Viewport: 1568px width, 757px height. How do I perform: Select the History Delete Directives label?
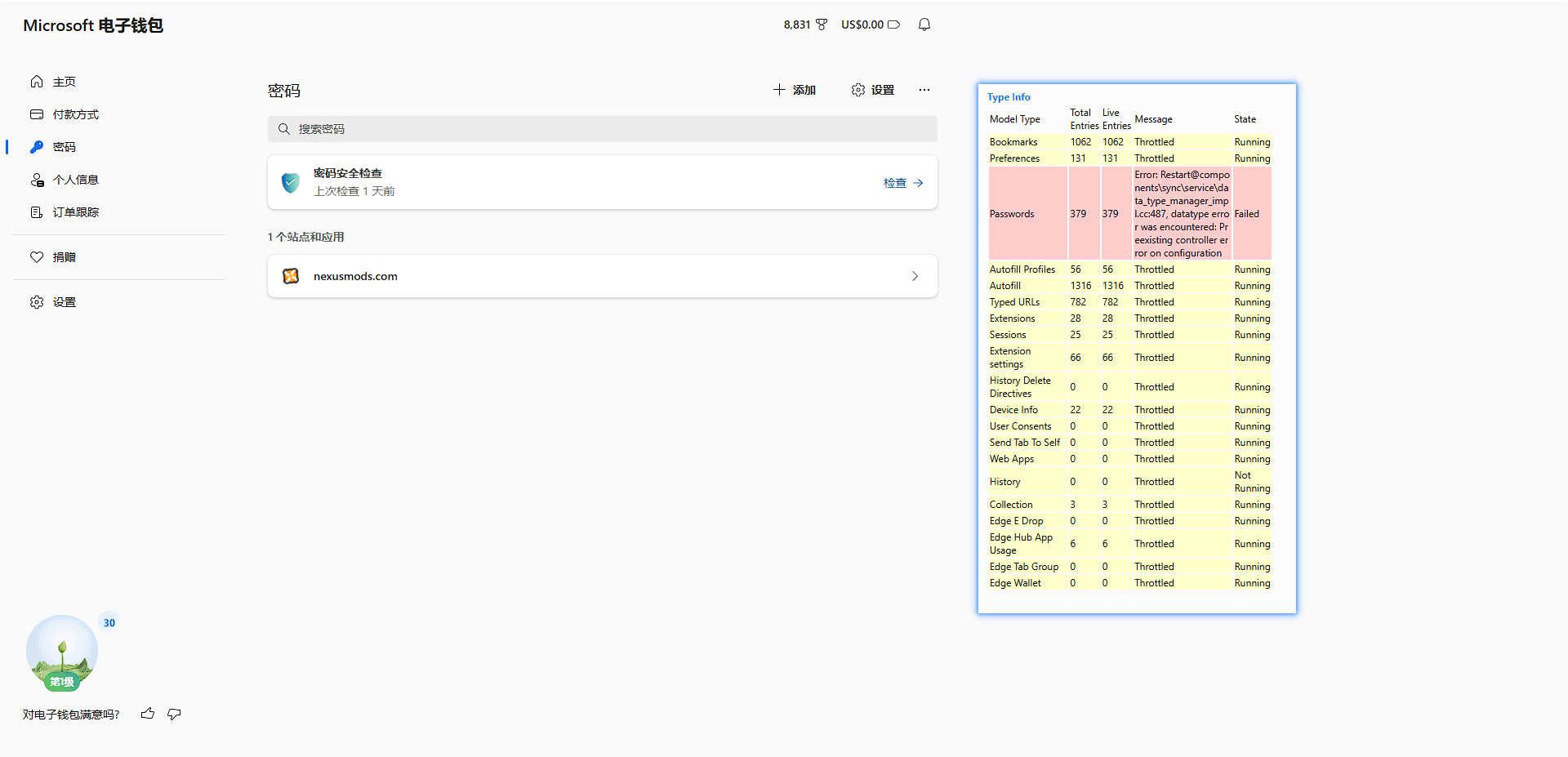[1021, 387]
